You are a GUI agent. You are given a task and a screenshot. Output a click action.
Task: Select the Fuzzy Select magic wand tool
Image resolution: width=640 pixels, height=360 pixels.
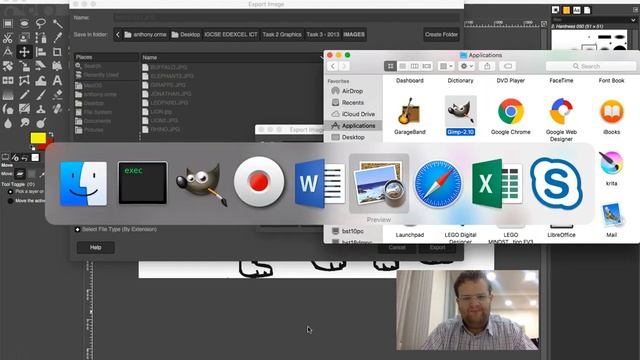point(57,23)
